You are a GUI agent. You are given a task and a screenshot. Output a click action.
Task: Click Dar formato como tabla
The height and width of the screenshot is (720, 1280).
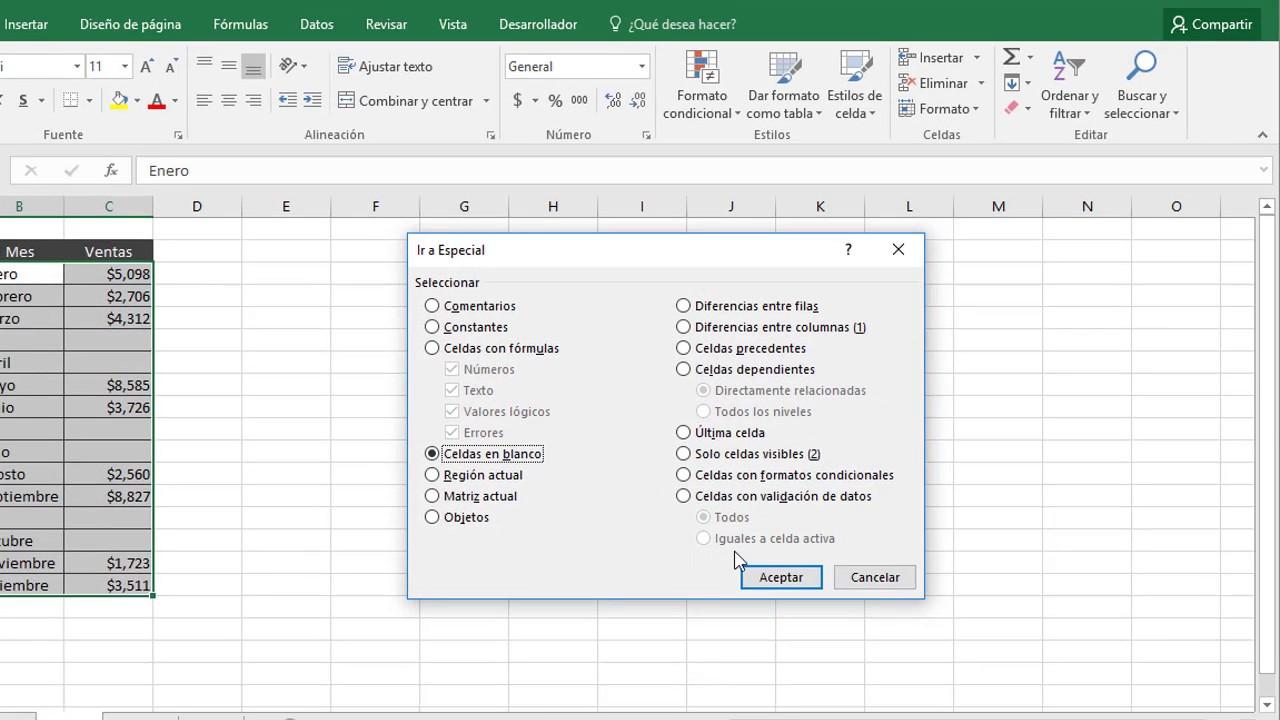click(x=784, y=85)
